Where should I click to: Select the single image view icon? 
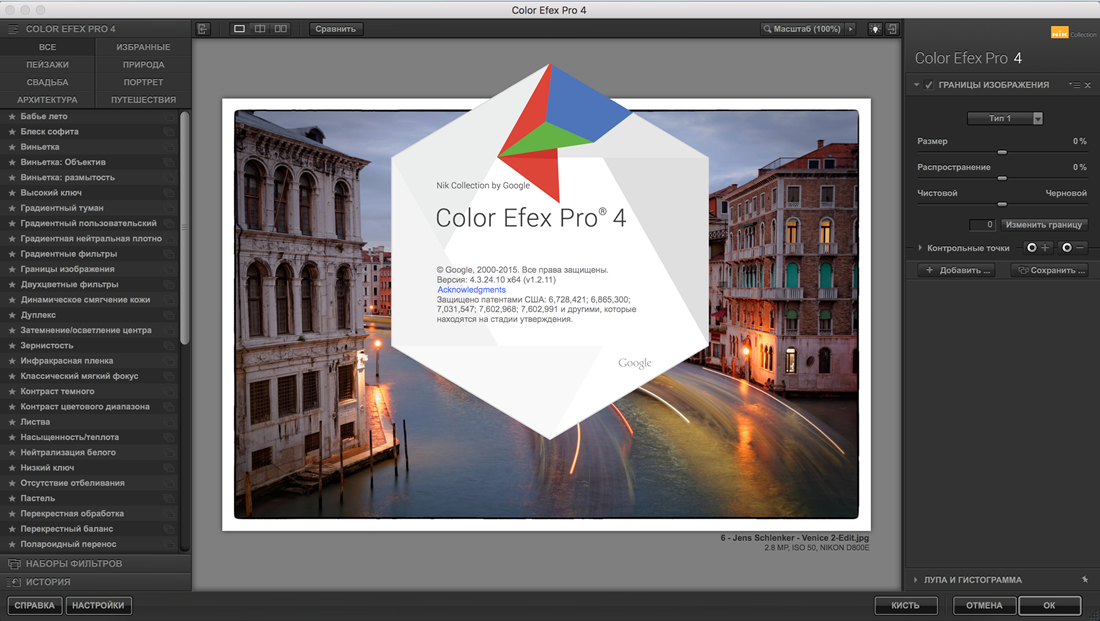coord(240,29)
